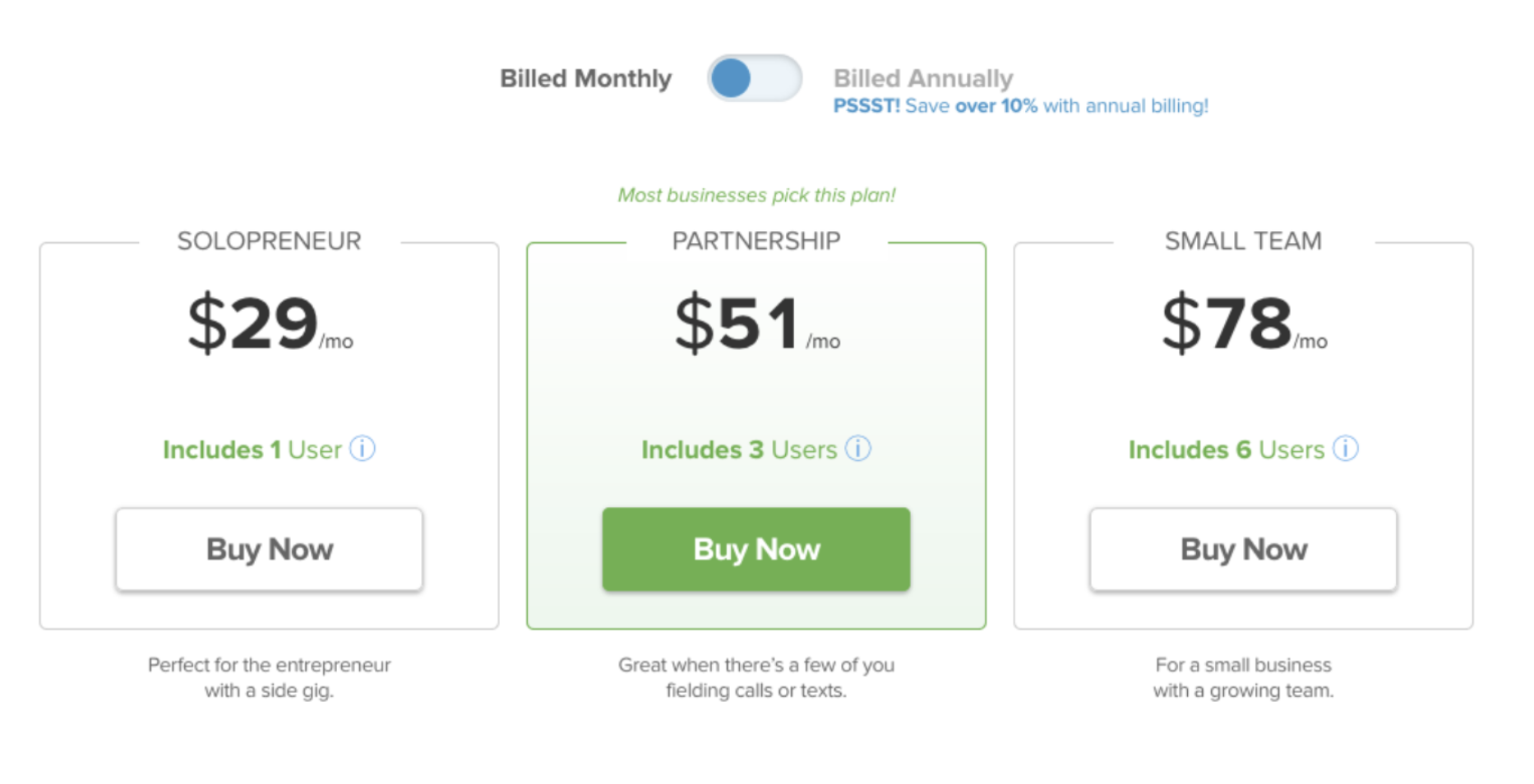Toggle the monthly/annual billing switch
Screen dimensions: 1534x784
coord(754,79)
